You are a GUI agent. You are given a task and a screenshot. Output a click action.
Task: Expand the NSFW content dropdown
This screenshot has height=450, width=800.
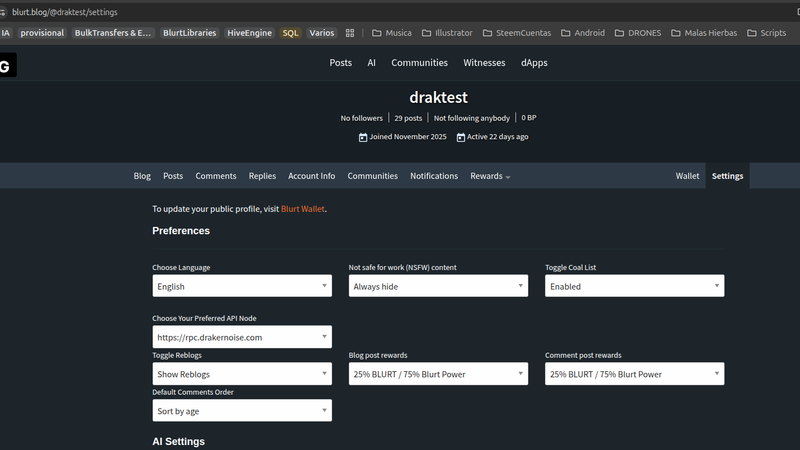[x=437, y=286]
